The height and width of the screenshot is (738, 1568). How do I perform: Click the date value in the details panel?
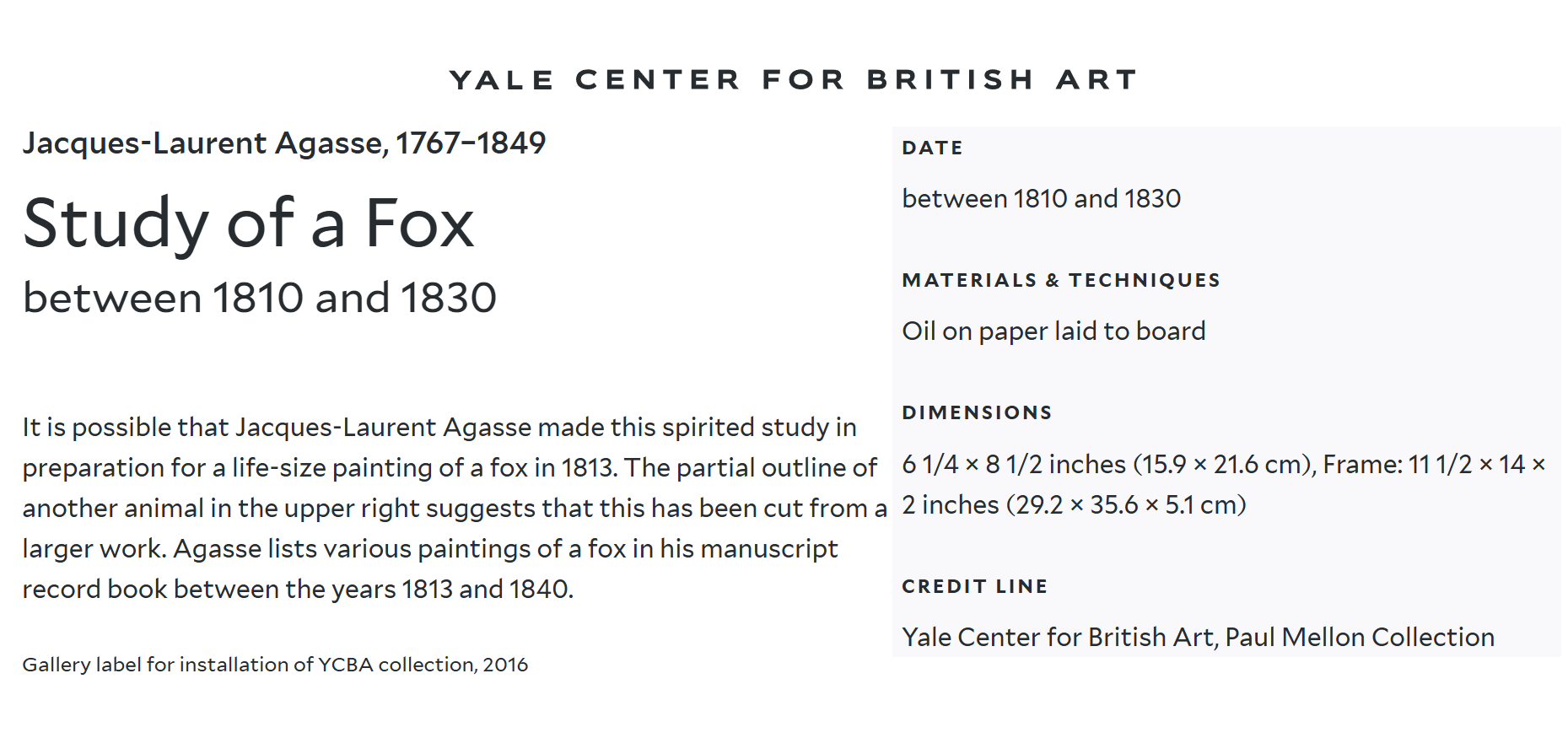click(x=1041, y=199)
